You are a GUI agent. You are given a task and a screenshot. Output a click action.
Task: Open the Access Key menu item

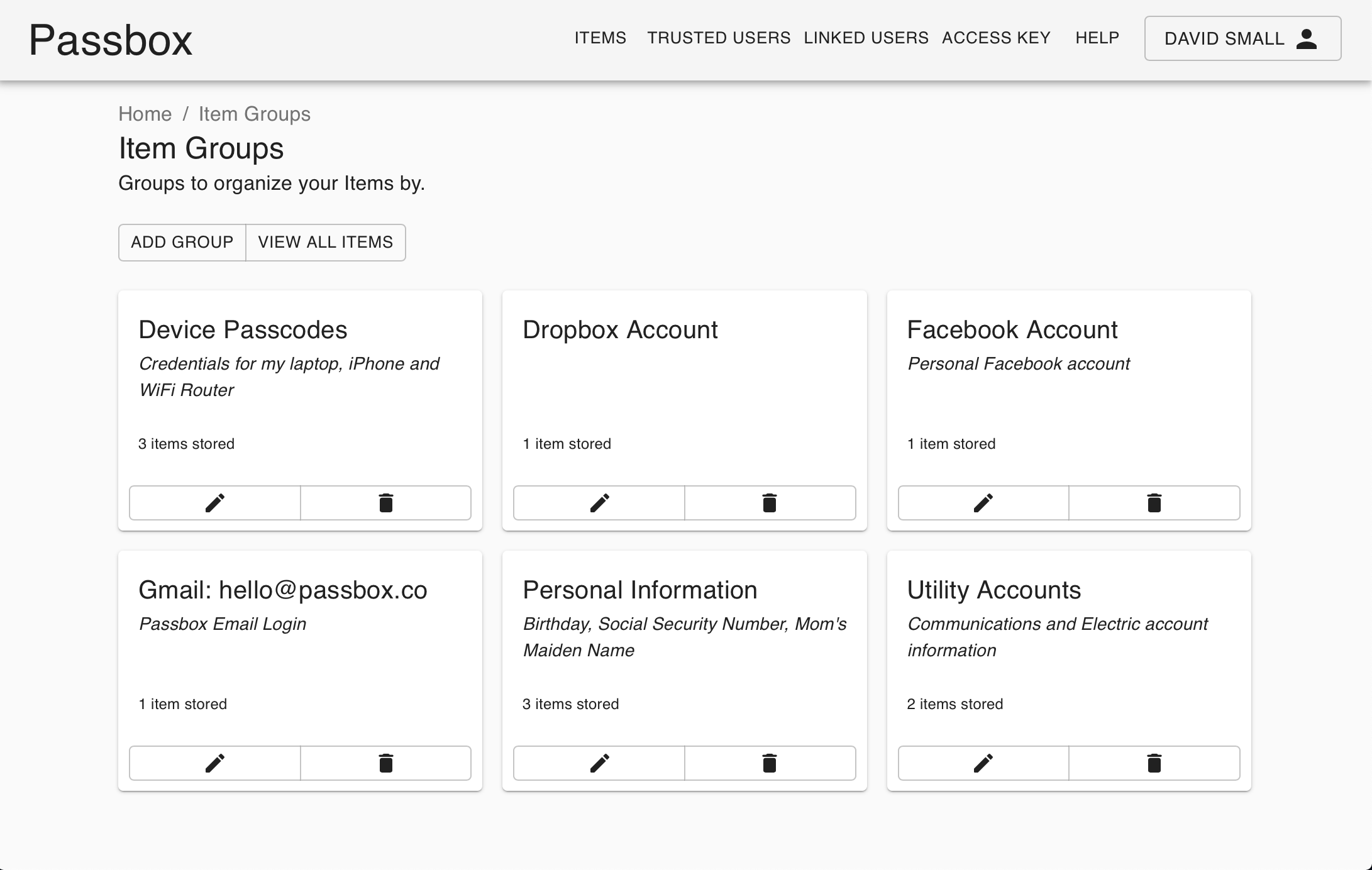point(996,38)
